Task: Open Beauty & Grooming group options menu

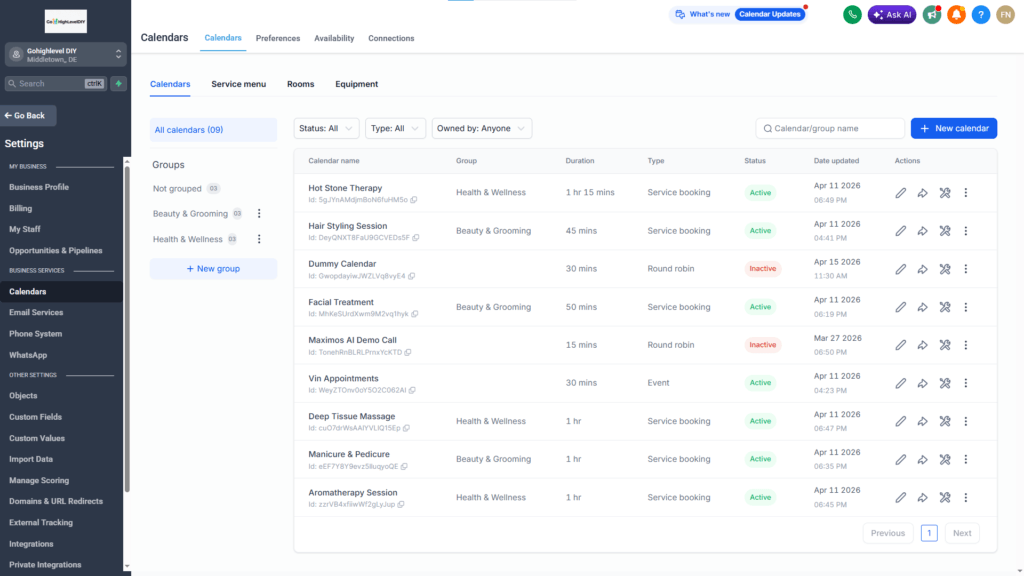Action: coord(259,214)
